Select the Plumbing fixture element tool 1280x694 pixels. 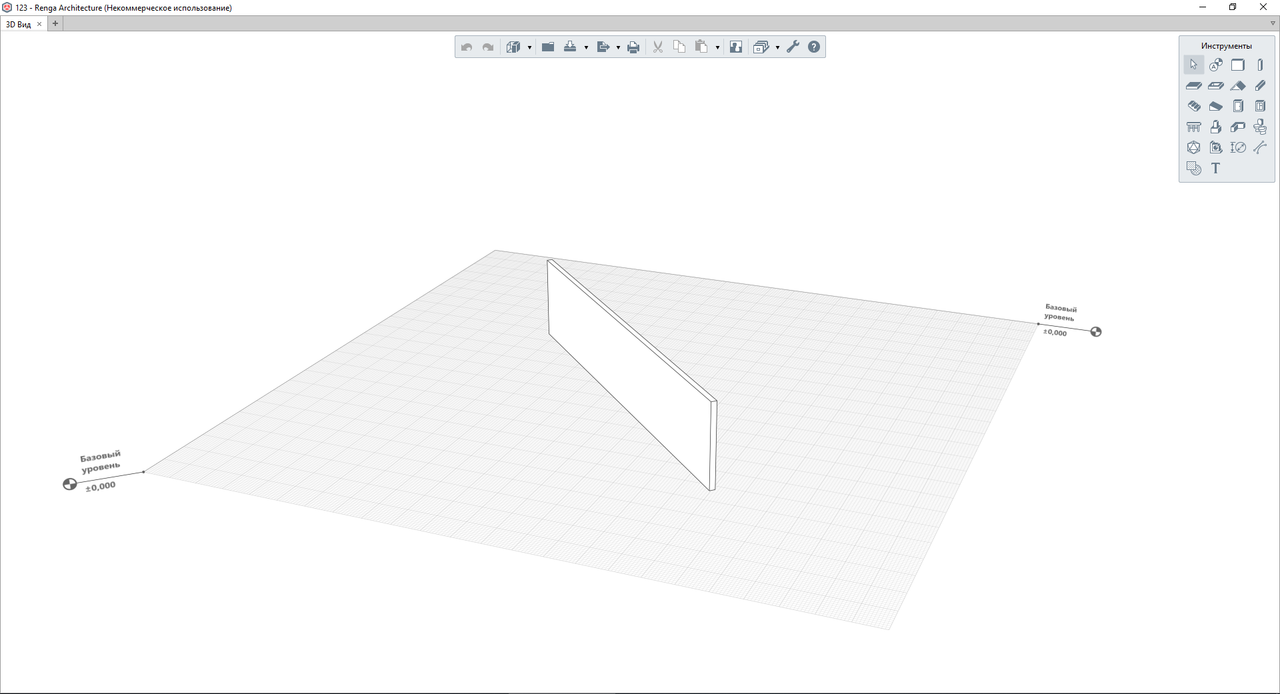coord(1260,127)
